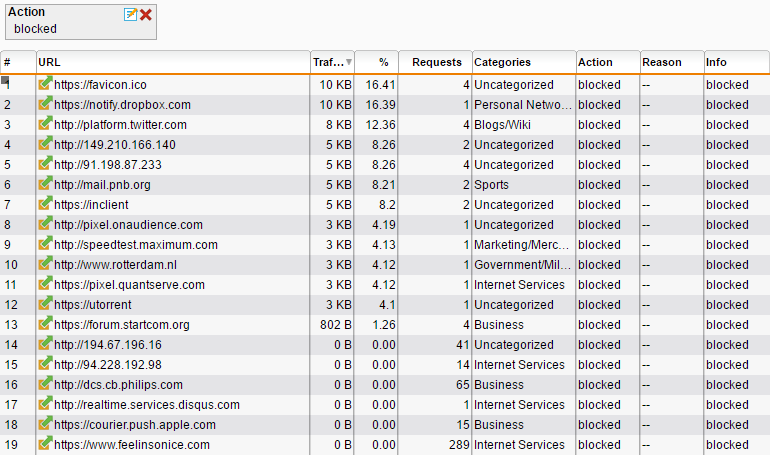Click the link icon beside notify.dropbox.com

[45, 103]
